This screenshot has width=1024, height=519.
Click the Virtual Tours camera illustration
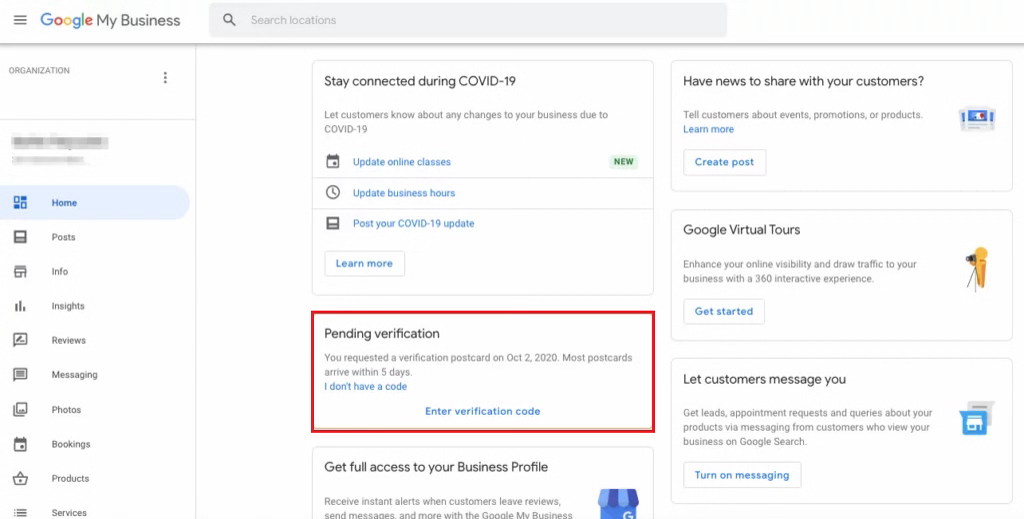pos(978,269)
